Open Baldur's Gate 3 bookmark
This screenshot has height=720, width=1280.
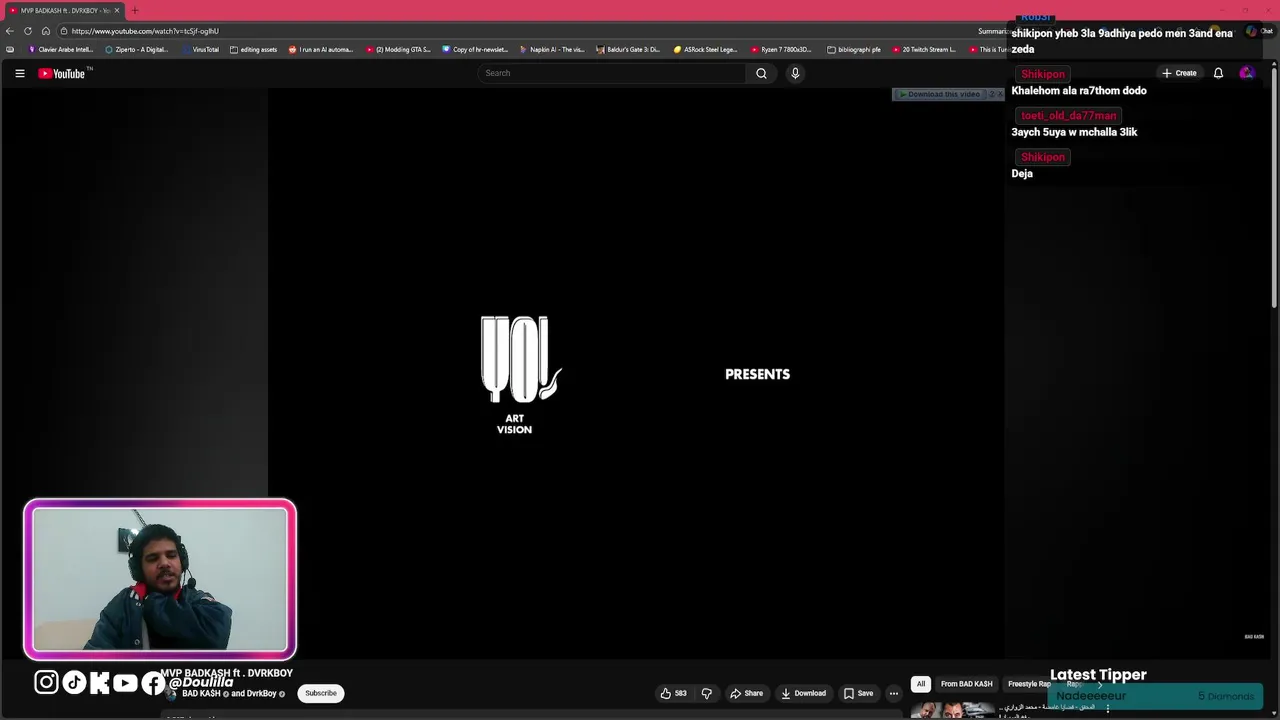(629, 49)
